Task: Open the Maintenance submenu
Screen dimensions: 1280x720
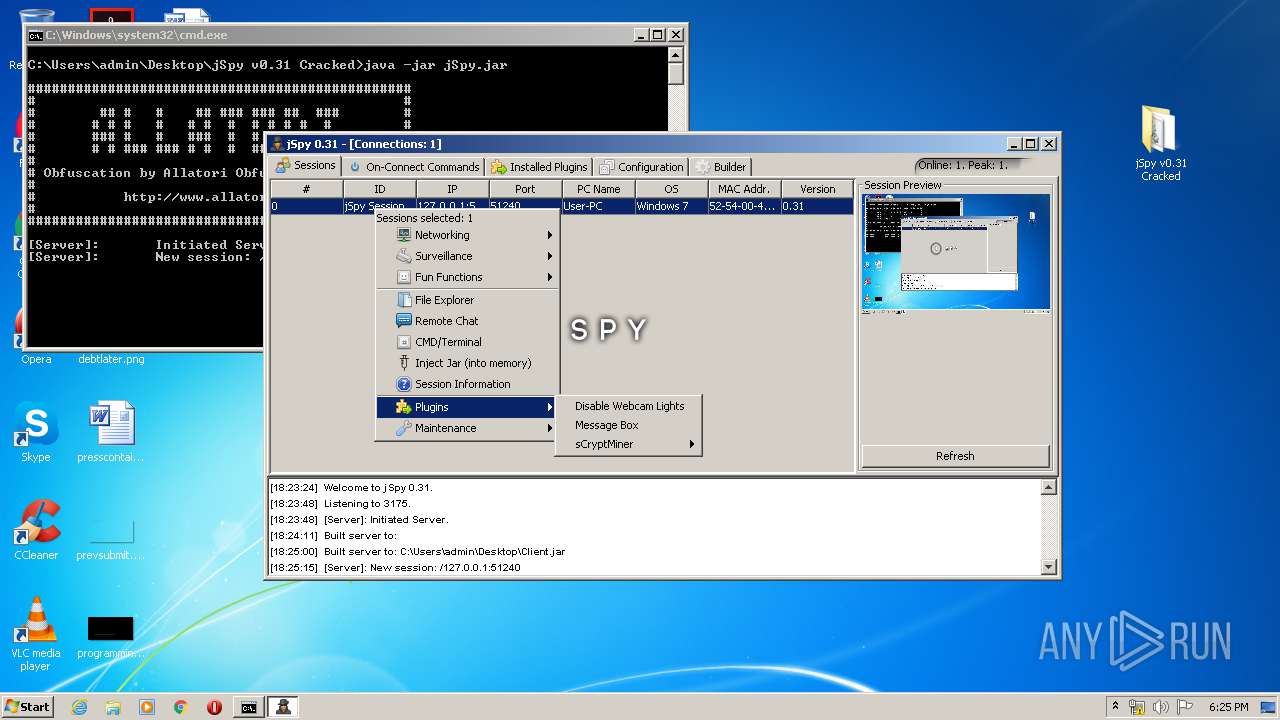Action: pyautogui.click(x=467, y=428)
